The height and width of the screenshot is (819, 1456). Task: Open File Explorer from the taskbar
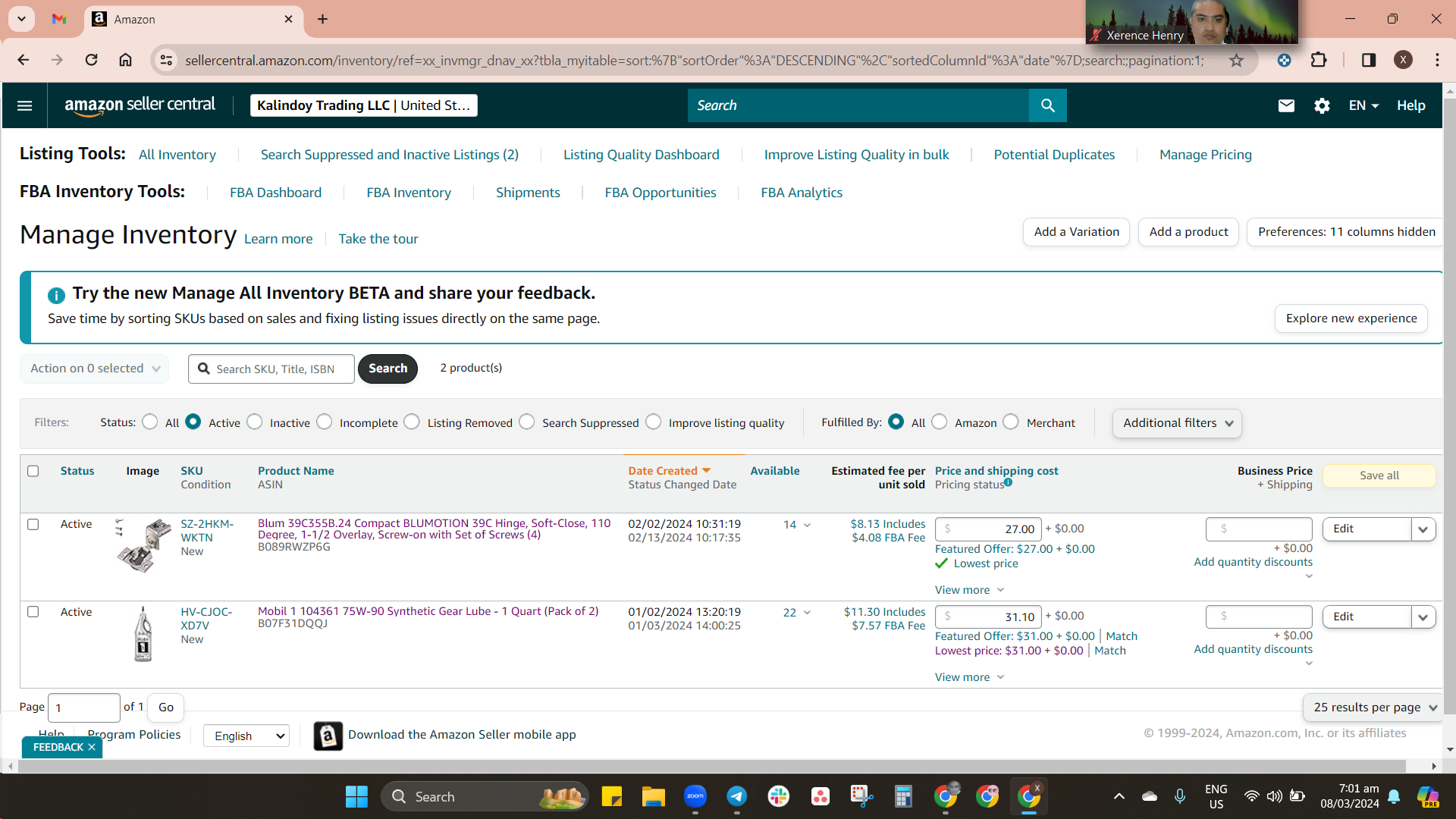pos(653,796)
